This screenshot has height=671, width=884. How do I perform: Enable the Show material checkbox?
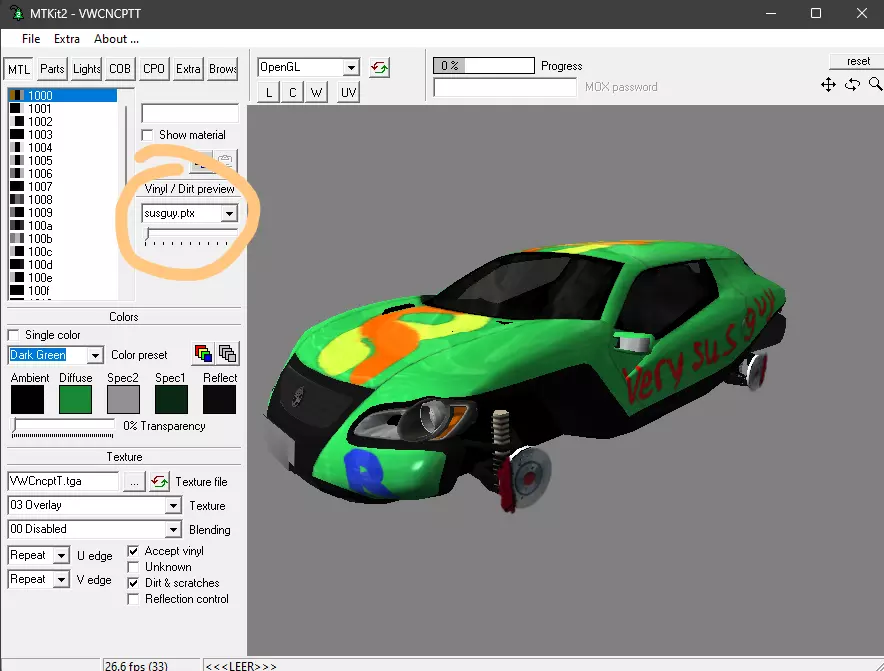pos(148,135)
